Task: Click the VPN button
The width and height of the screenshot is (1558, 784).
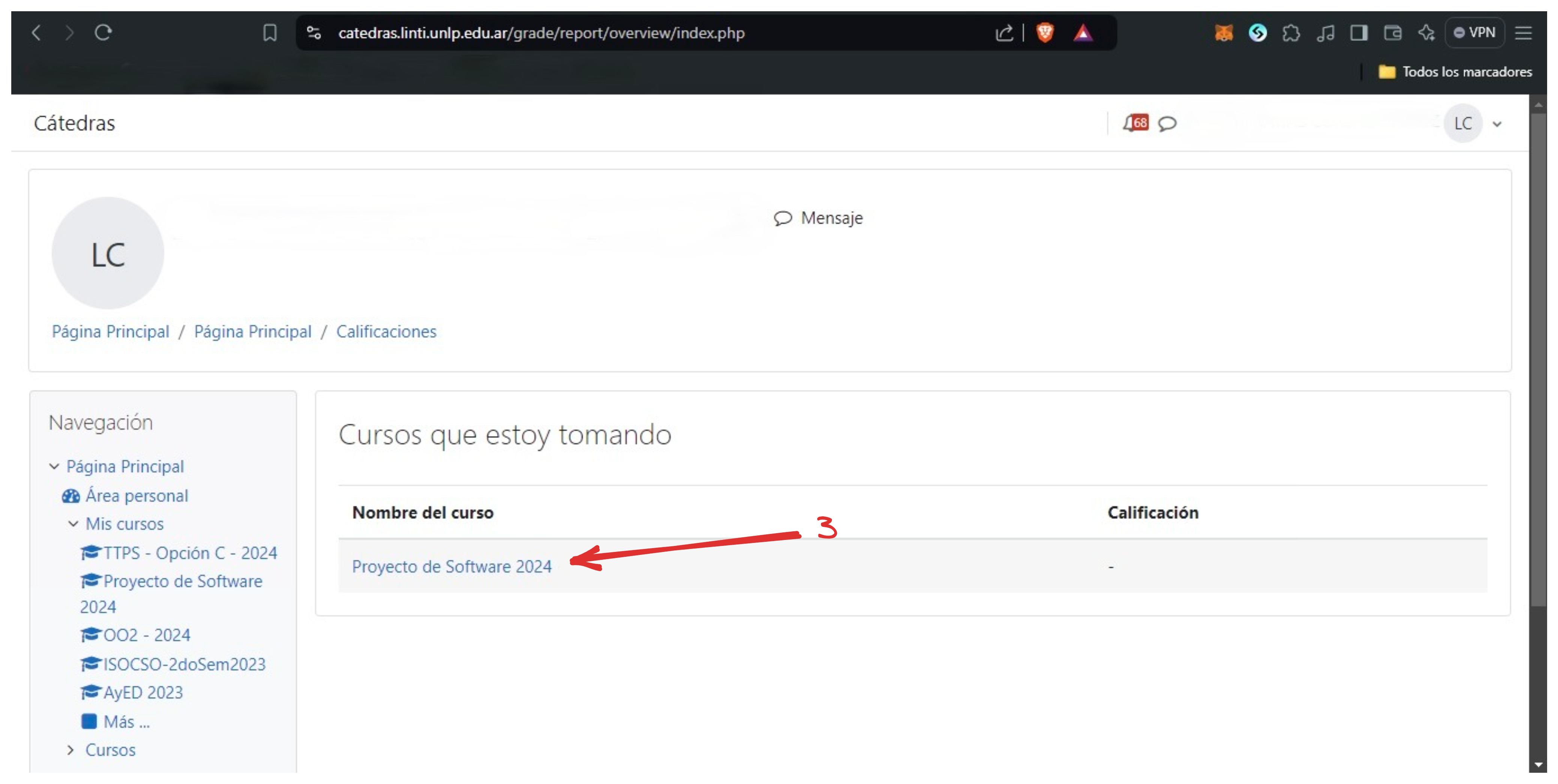Action: [1474, 33]
